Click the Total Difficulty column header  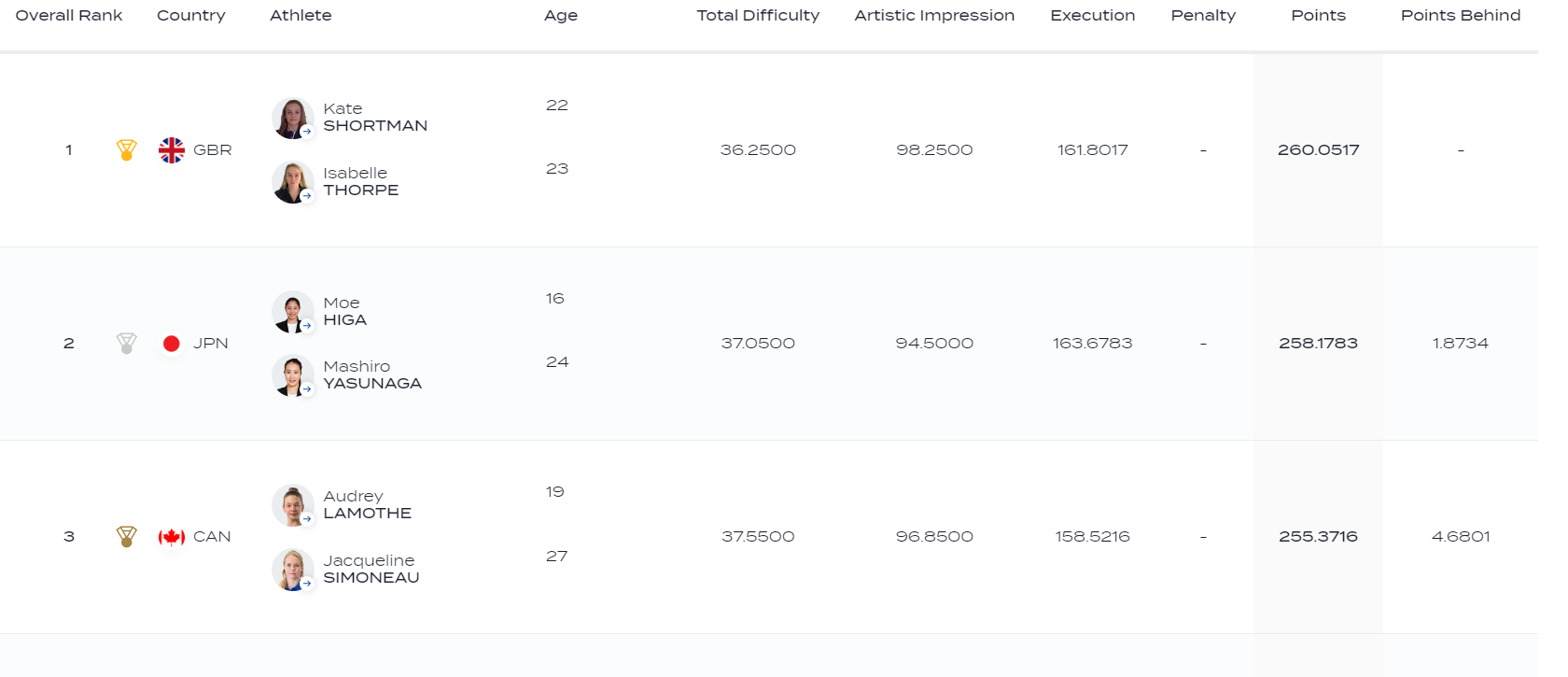[758, 16]
